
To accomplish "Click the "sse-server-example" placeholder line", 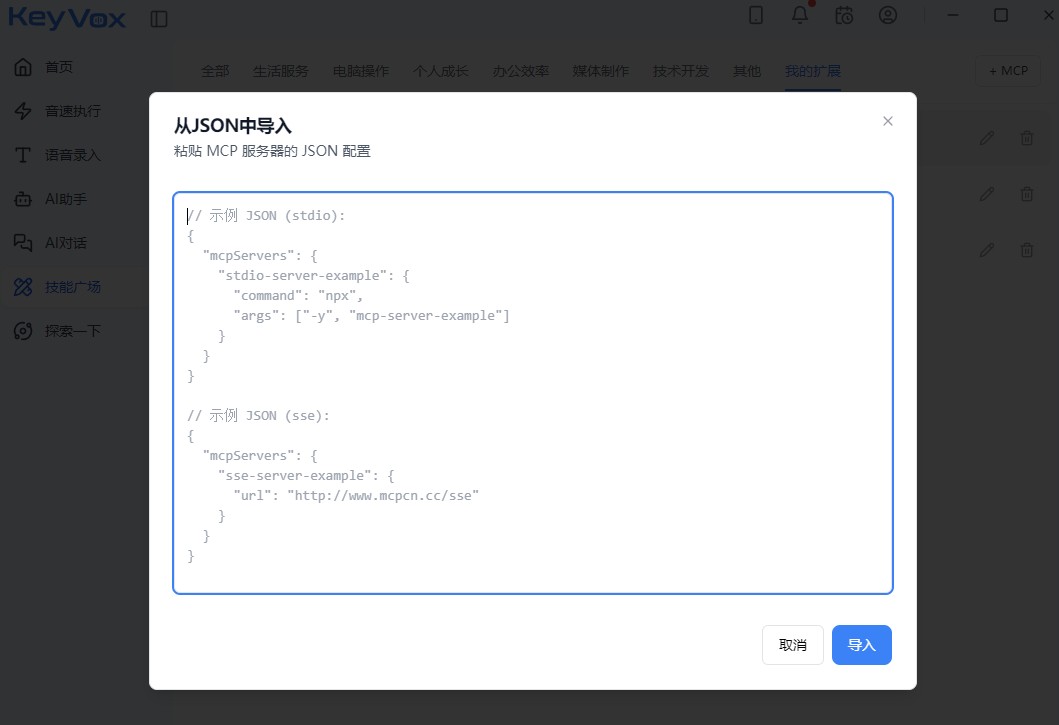I will click(x=307, y=476).
